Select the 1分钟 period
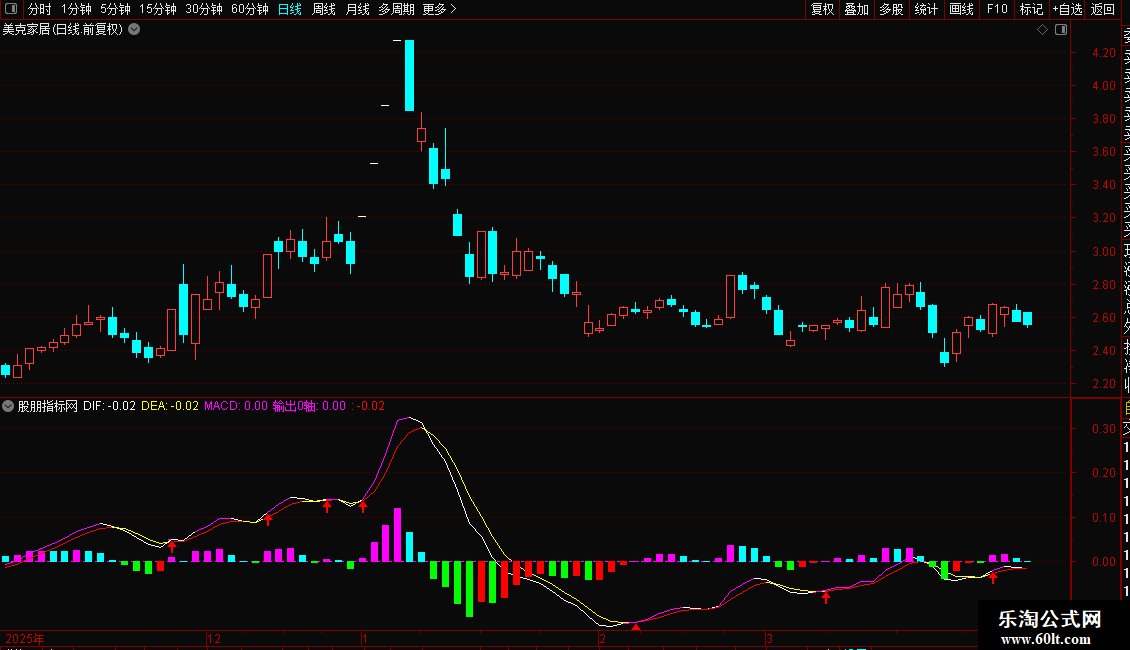The width and height of the screenshot is (1130, 650). pos(76,9)
